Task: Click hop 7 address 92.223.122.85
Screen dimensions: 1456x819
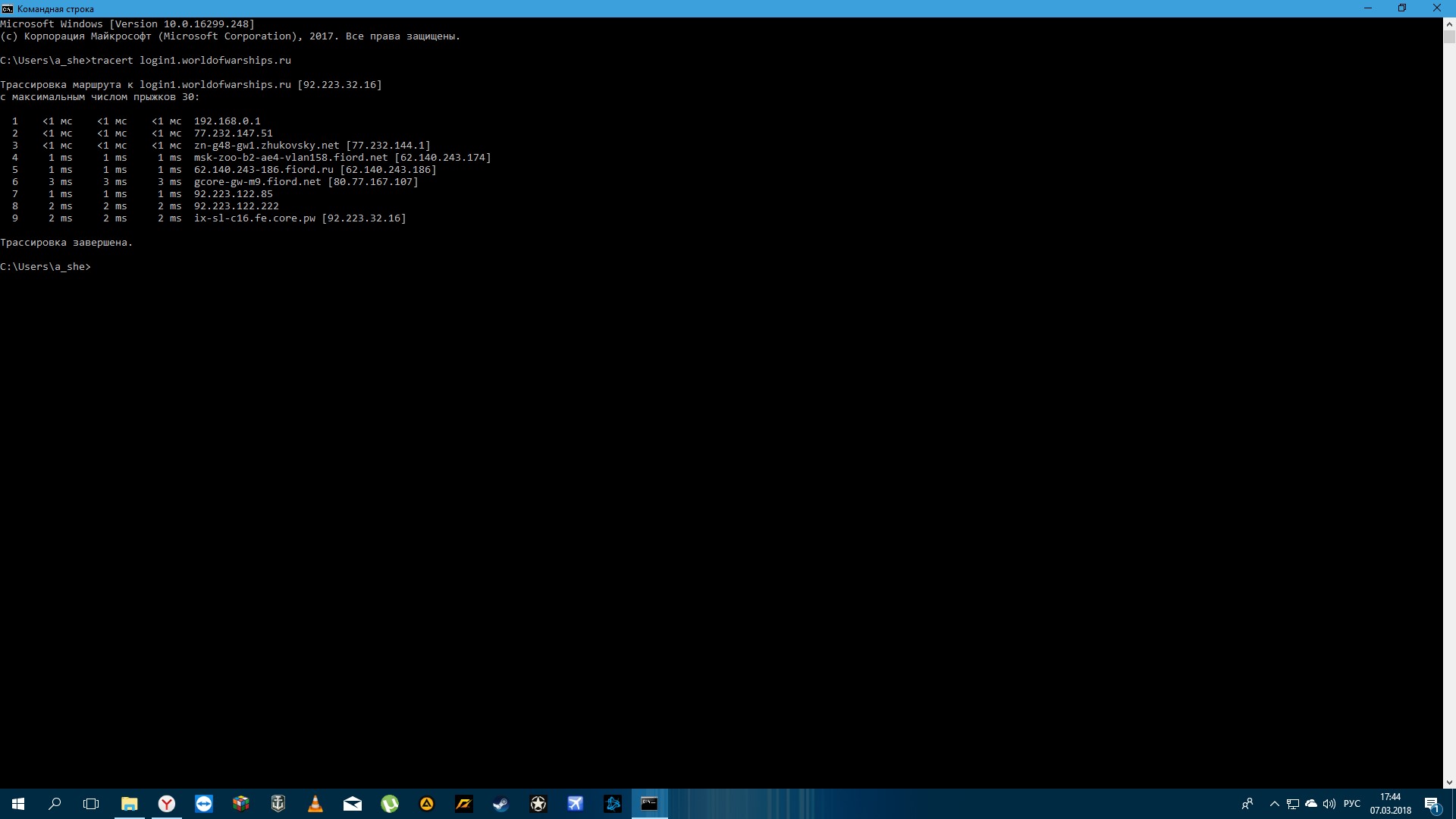Action: point(234,194)
